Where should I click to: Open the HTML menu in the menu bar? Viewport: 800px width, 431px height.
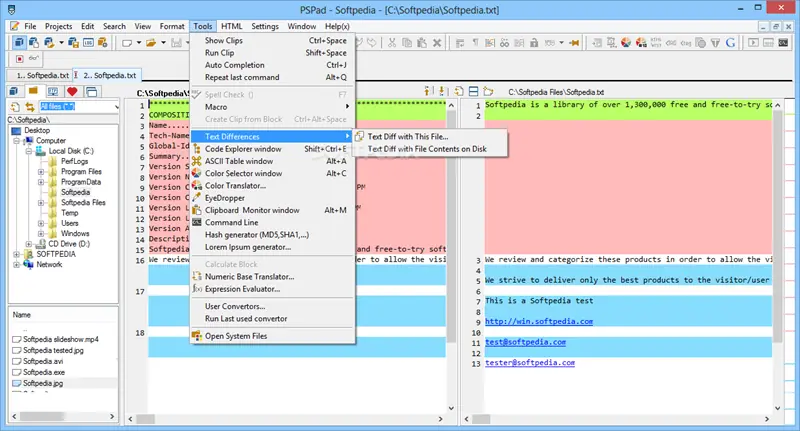point(232,27)
